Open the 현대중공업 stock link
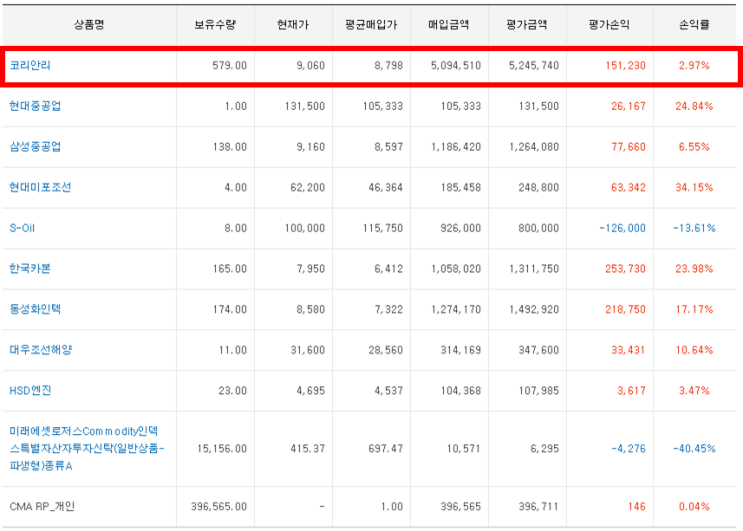The width and height of the screenshot is (743, 531). tap(35, 106)
